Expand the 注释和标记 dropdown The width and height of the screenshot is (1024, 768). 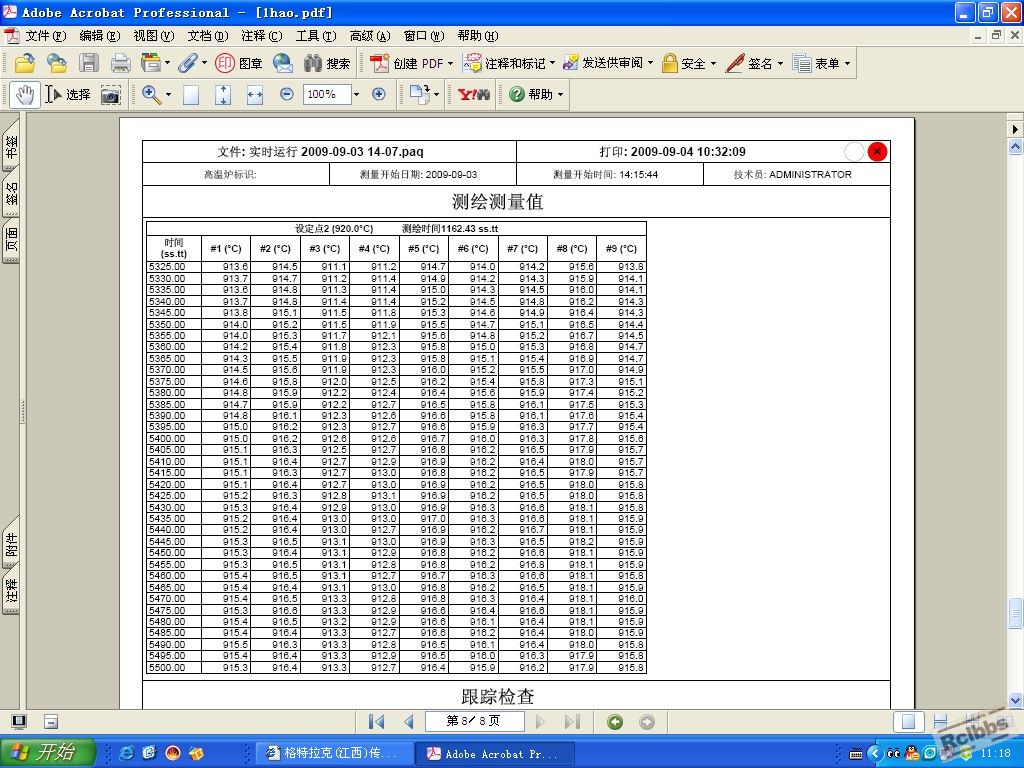(x=552, y=64)
